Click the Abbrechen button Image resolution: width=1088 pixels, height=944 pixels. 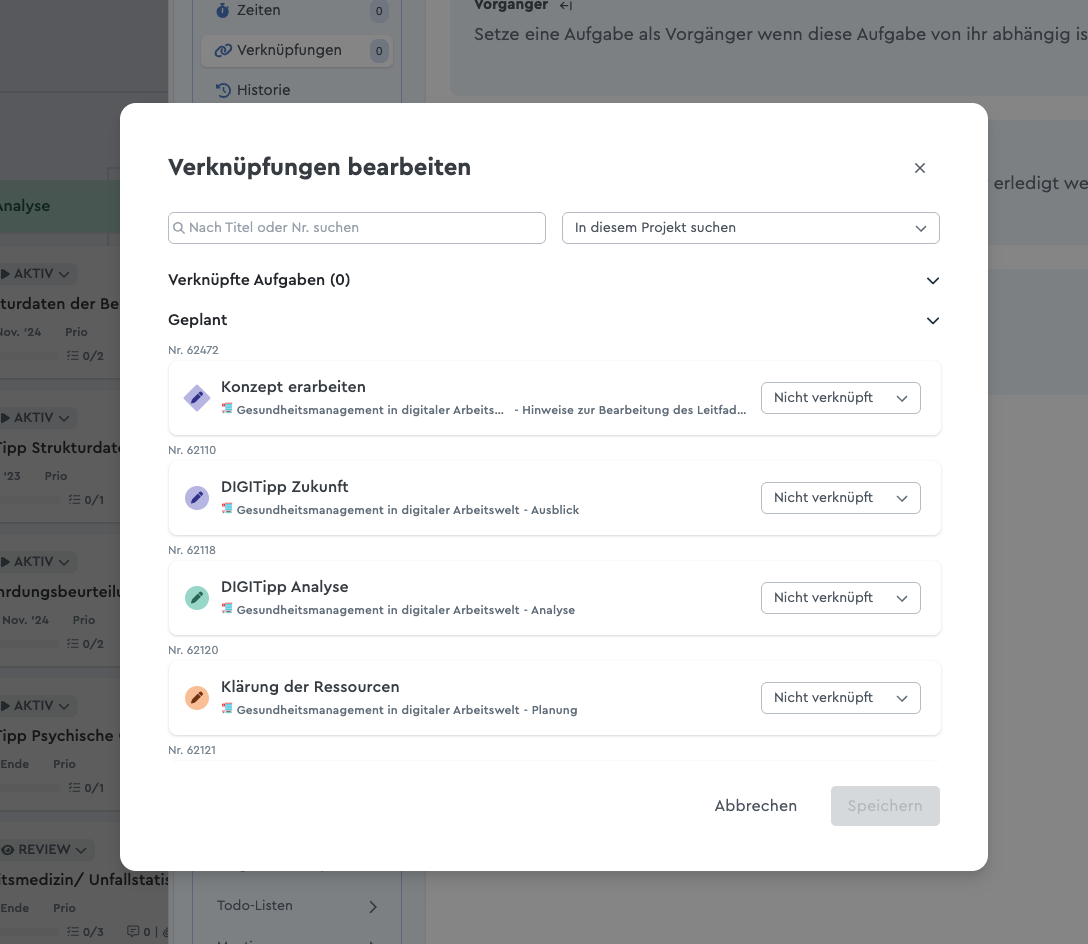[755, 806]
